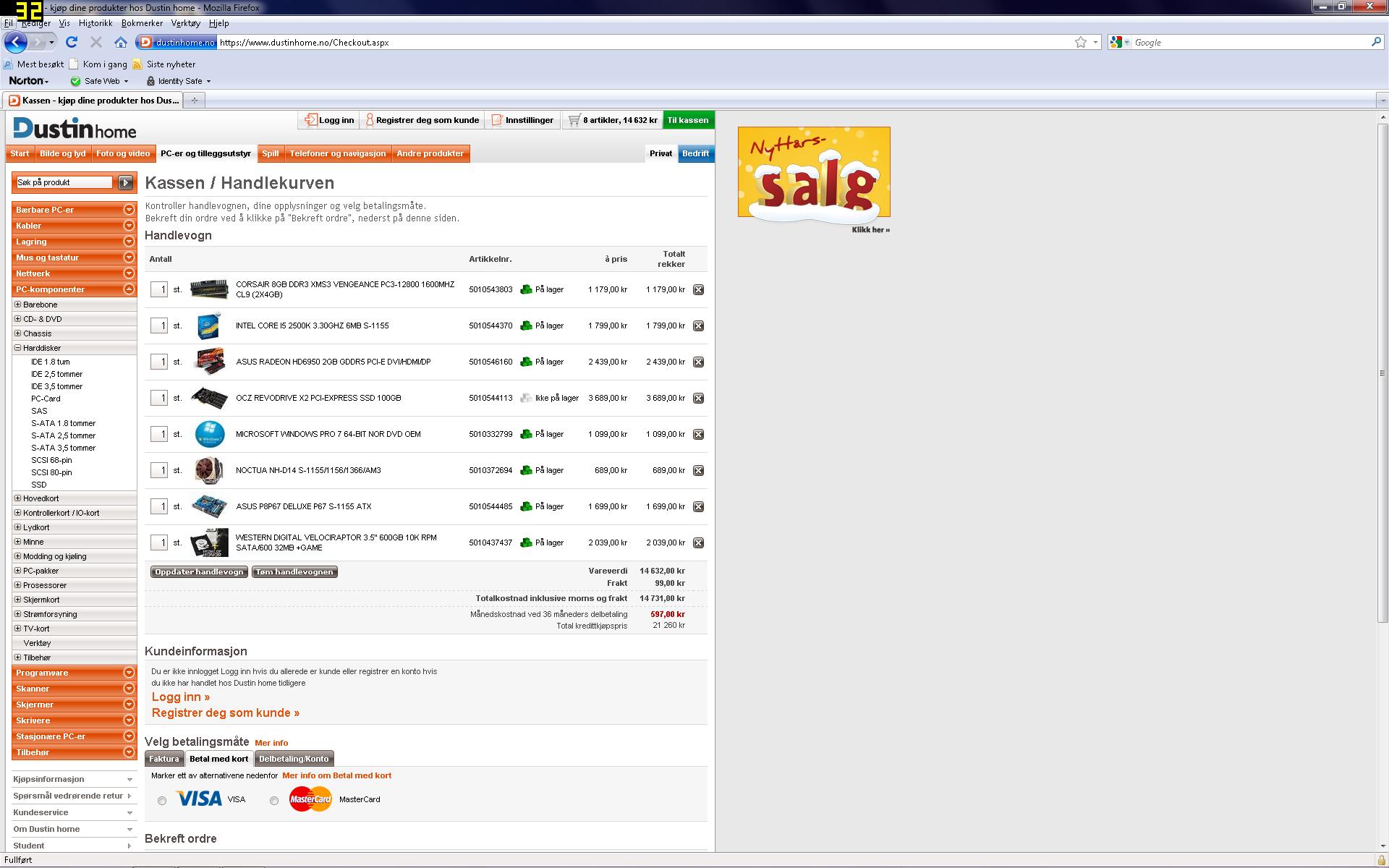Viewport: 1389px width, 868px height.
Task: Select the SSD hard drive subcategory
Action: click(x=39, y=485)
